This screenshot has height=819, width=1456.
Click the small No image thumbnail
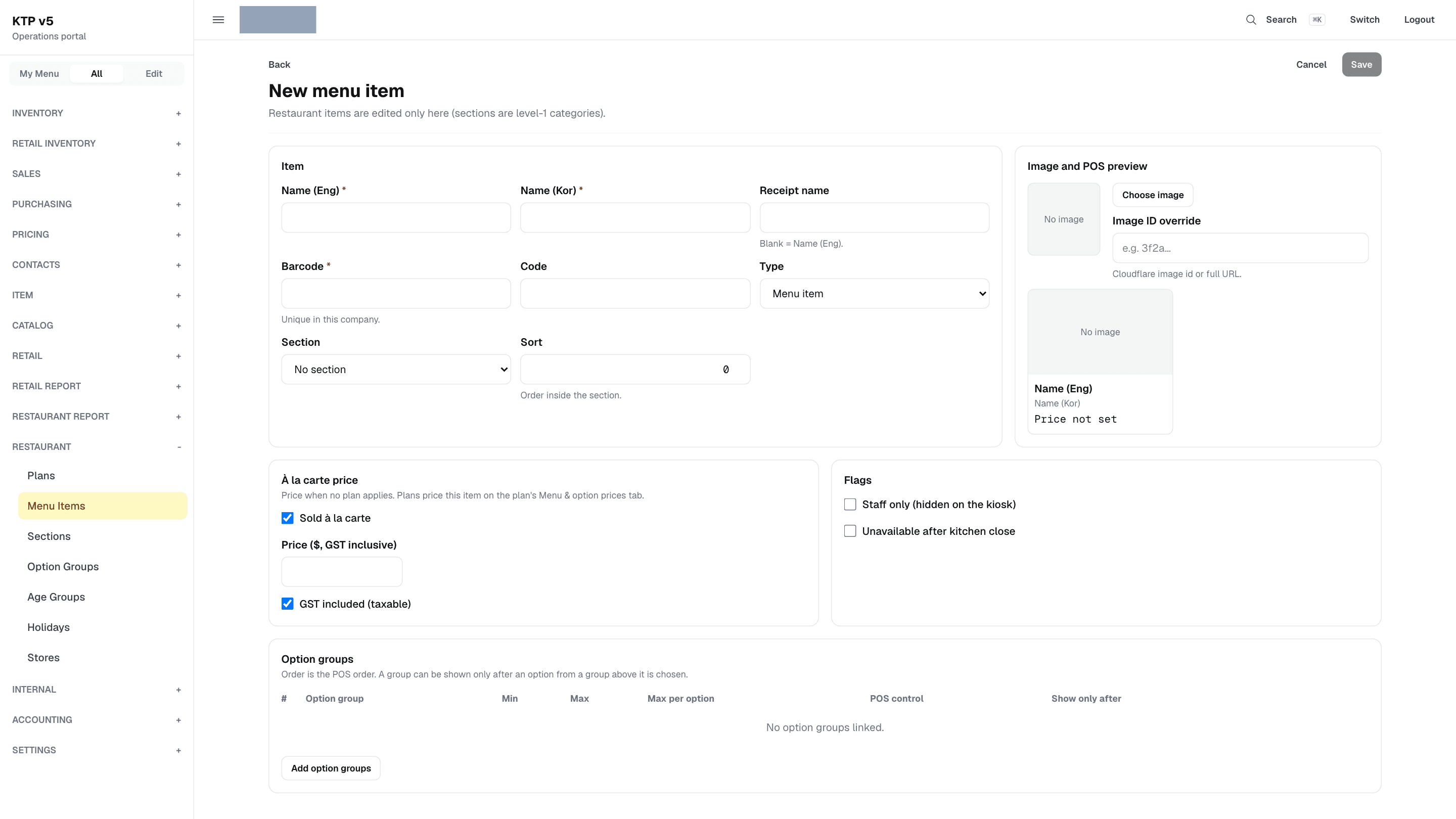coord(1063,219)
